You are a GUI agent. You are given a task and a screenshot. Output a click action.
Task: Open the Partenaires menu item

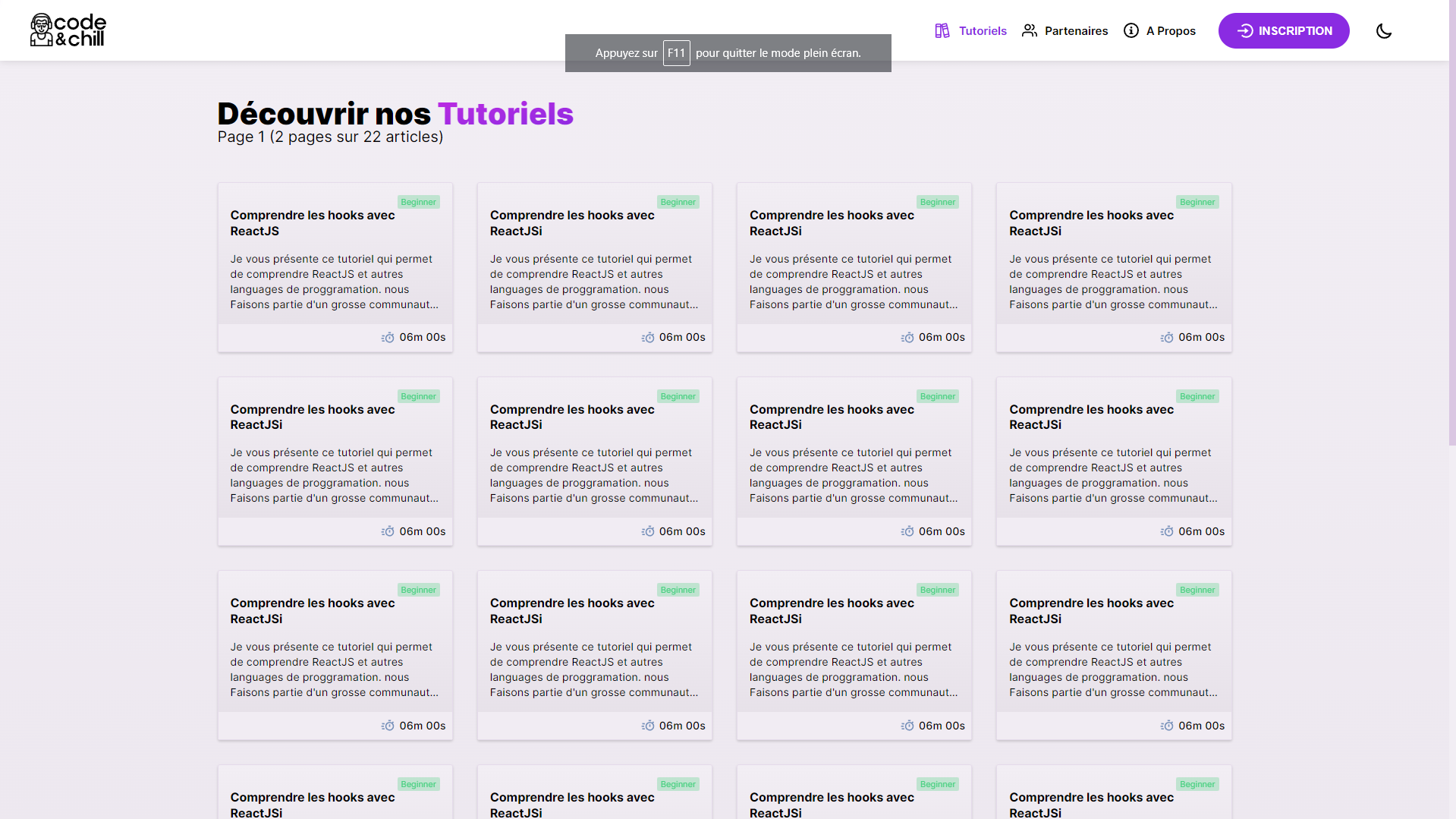(x=1075, y=31)
